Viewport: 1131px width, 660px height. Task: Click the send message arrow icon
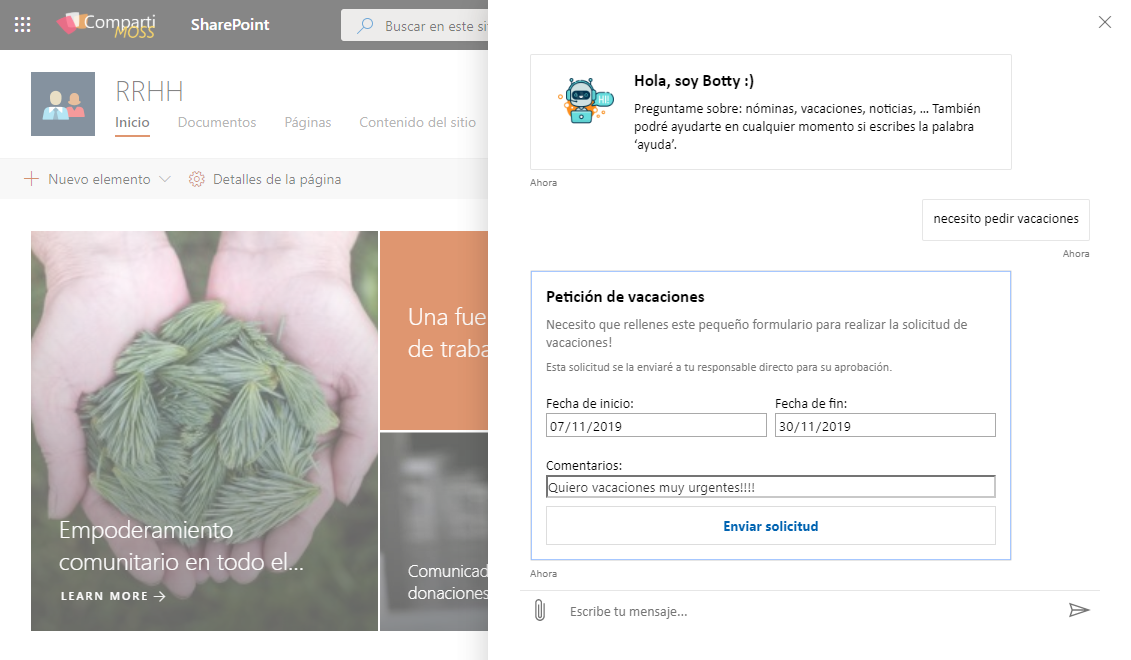pos(1078,610)
